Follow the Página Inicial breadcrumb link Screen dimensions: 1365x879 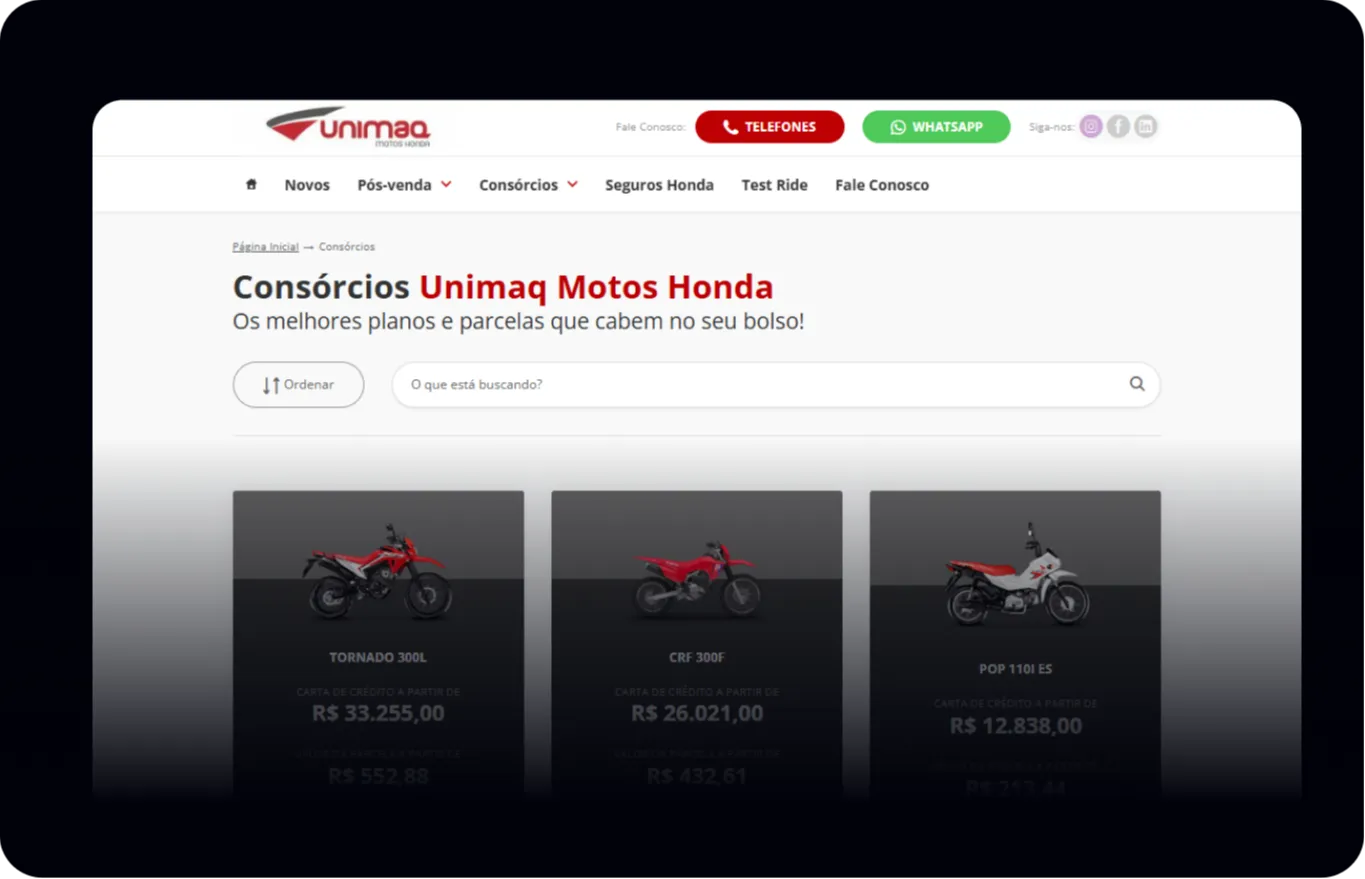coord(265,246)
